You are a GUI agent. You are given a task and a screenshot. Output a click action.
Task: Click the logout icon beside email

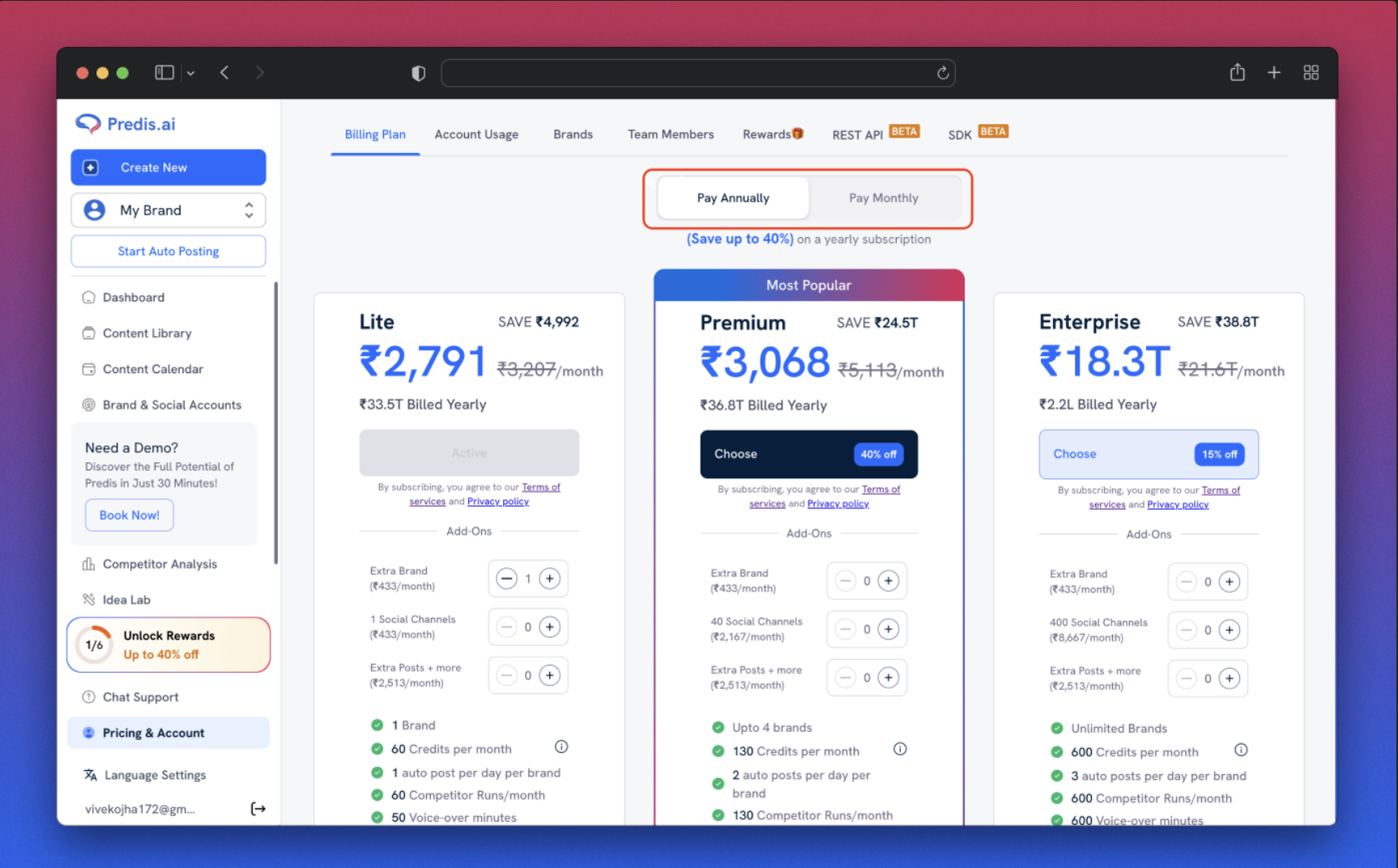pos(258,809)
